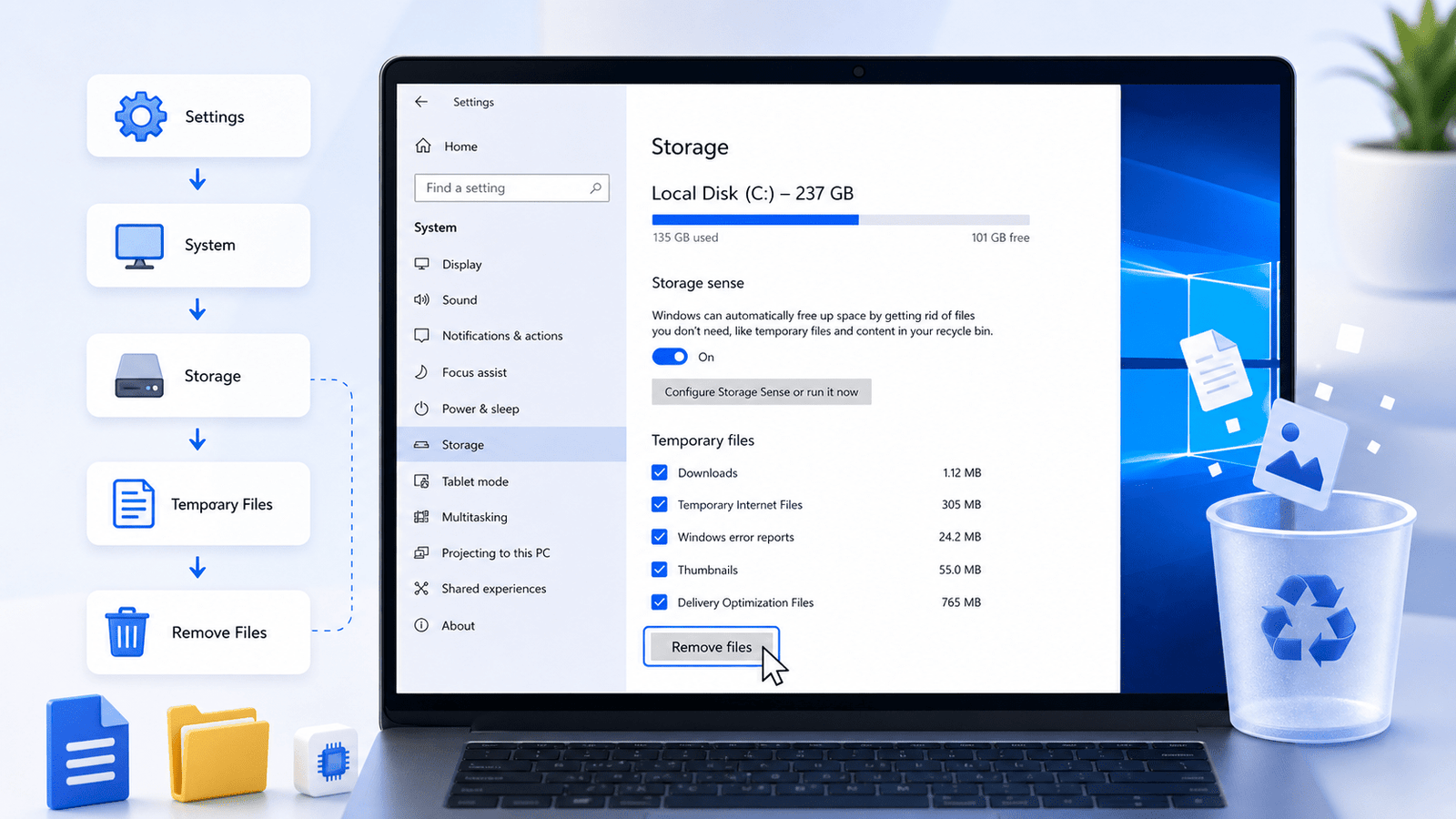The width and height of the screenshot is (1456, 819).
Task: Click the Display monitor icon
Action: 421,264
